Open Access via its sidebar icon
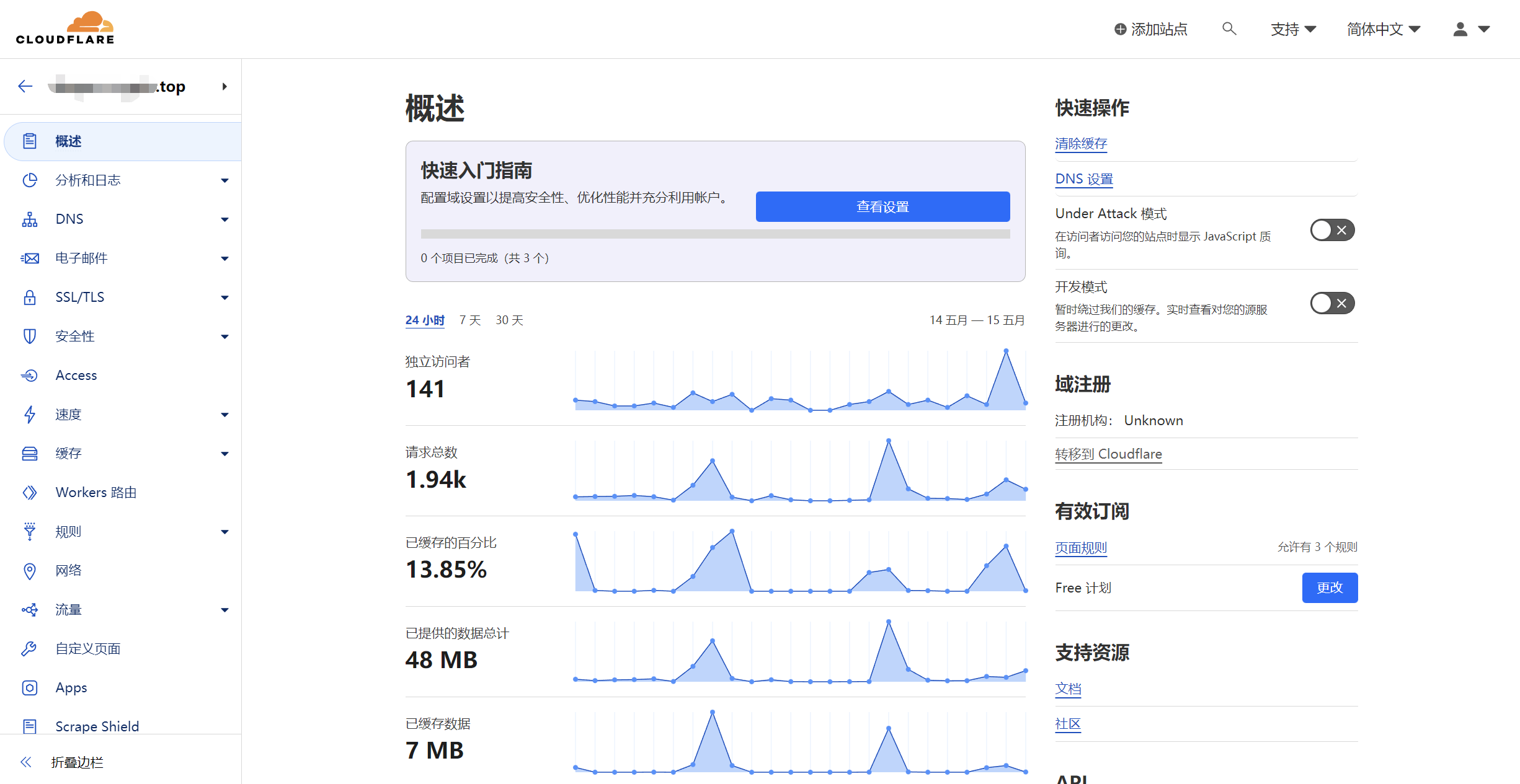 coord(29,375)
